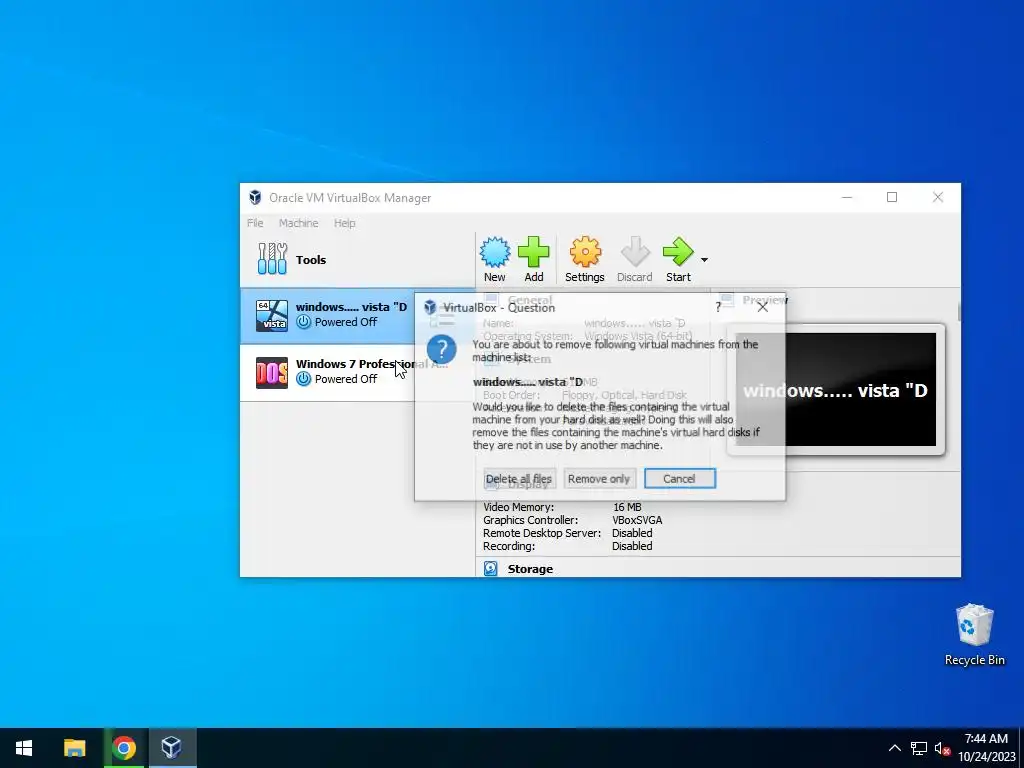
Task: Click Delete all files button
Action: (519, 479)
